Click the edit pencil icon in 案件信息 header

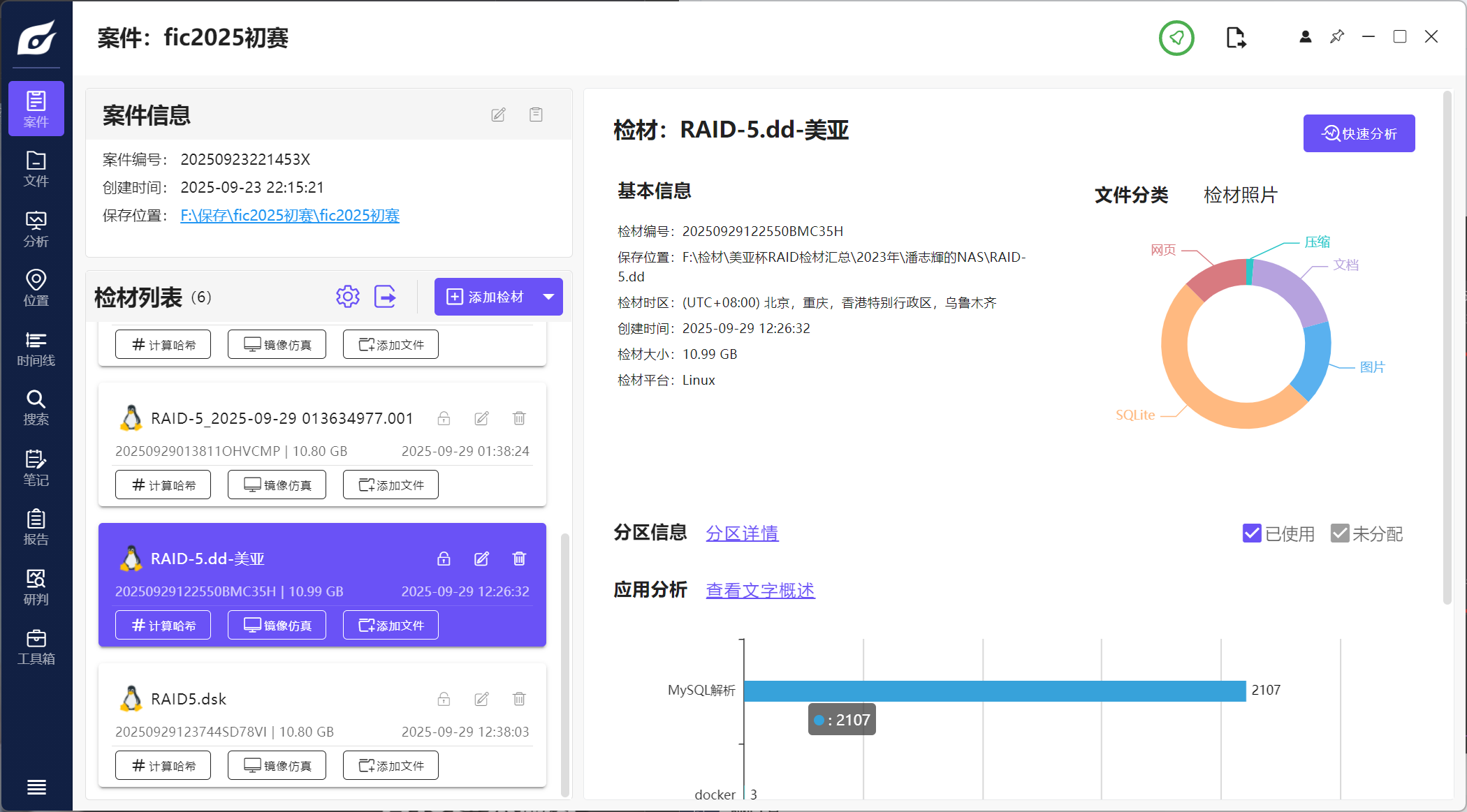coord(498,115)
